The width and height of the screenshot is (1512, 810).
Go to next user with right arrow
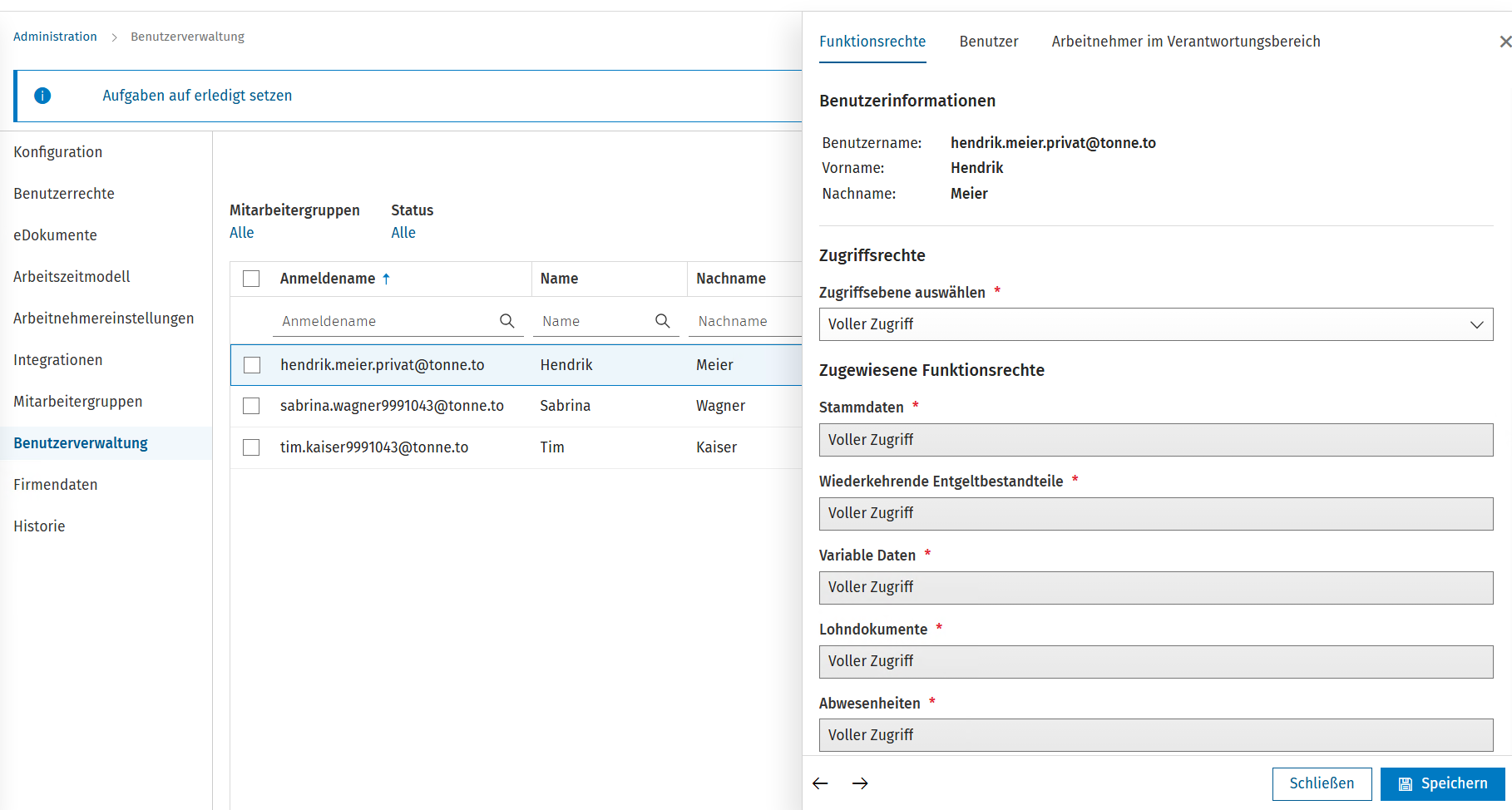pyautogui.click(x=860, y=783)
